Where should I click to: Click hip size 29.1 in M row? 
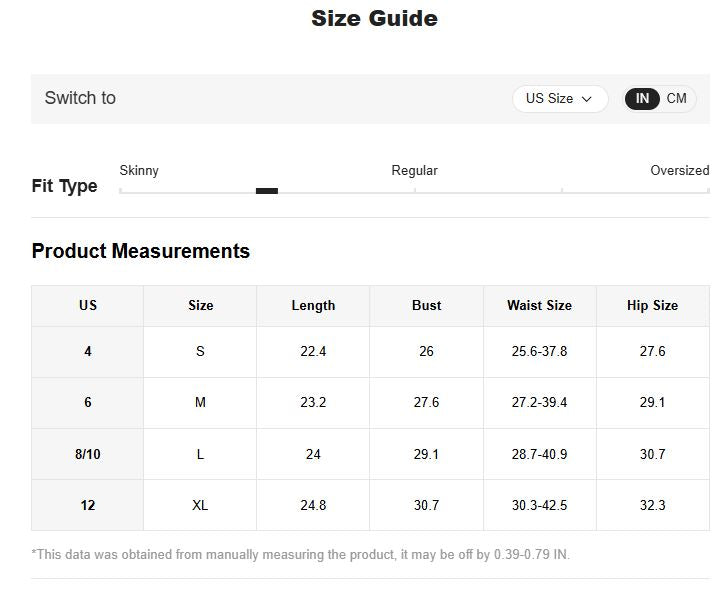coord(652,402)
